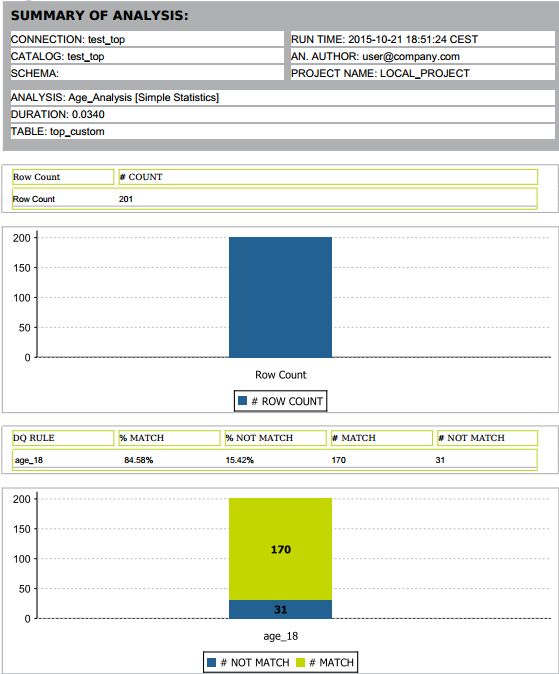
Task: Click the # ROW COUNT legend text
Action: pos(287,401)
